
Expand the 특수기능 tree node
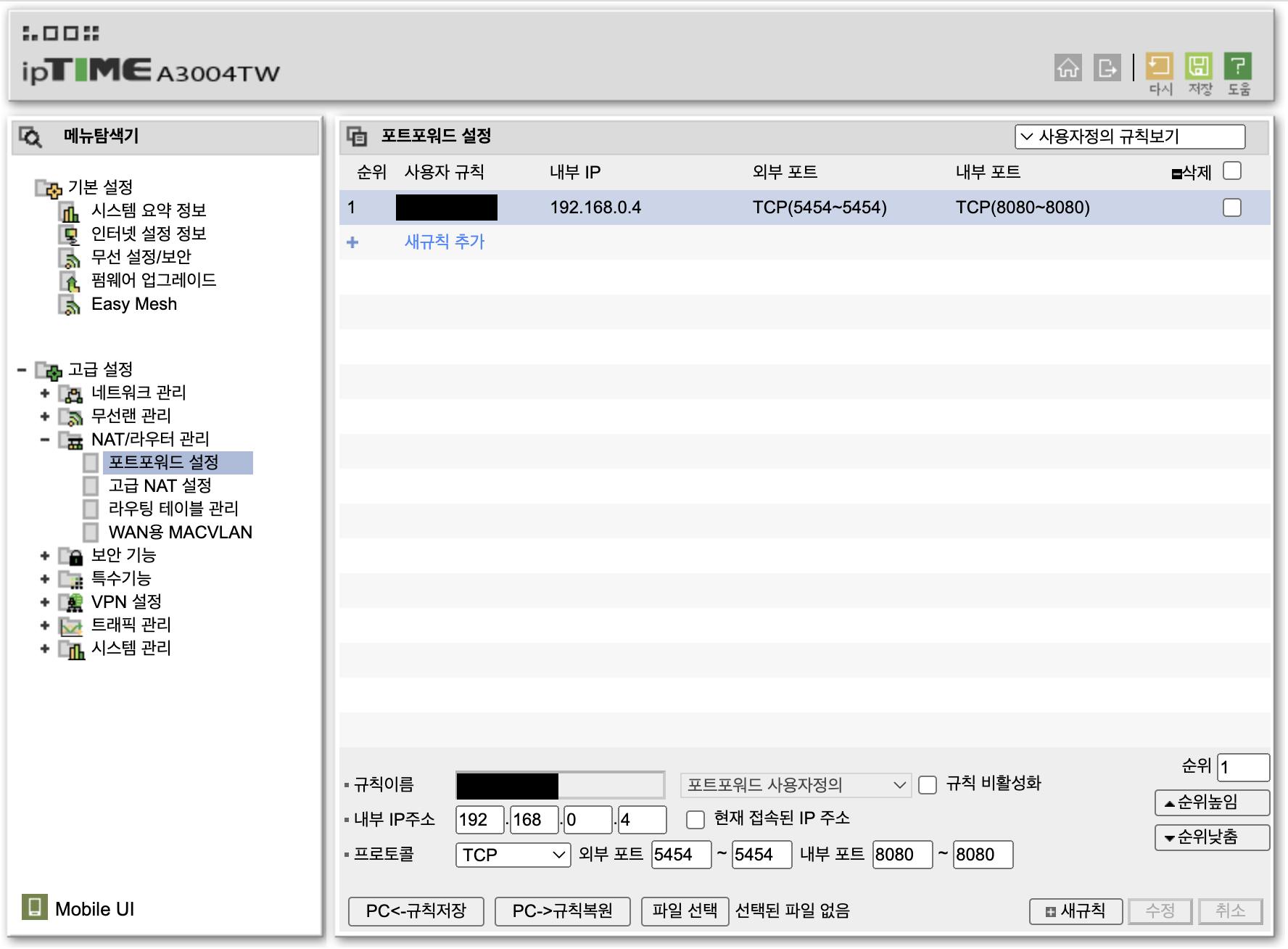click(x=45, y=579)
